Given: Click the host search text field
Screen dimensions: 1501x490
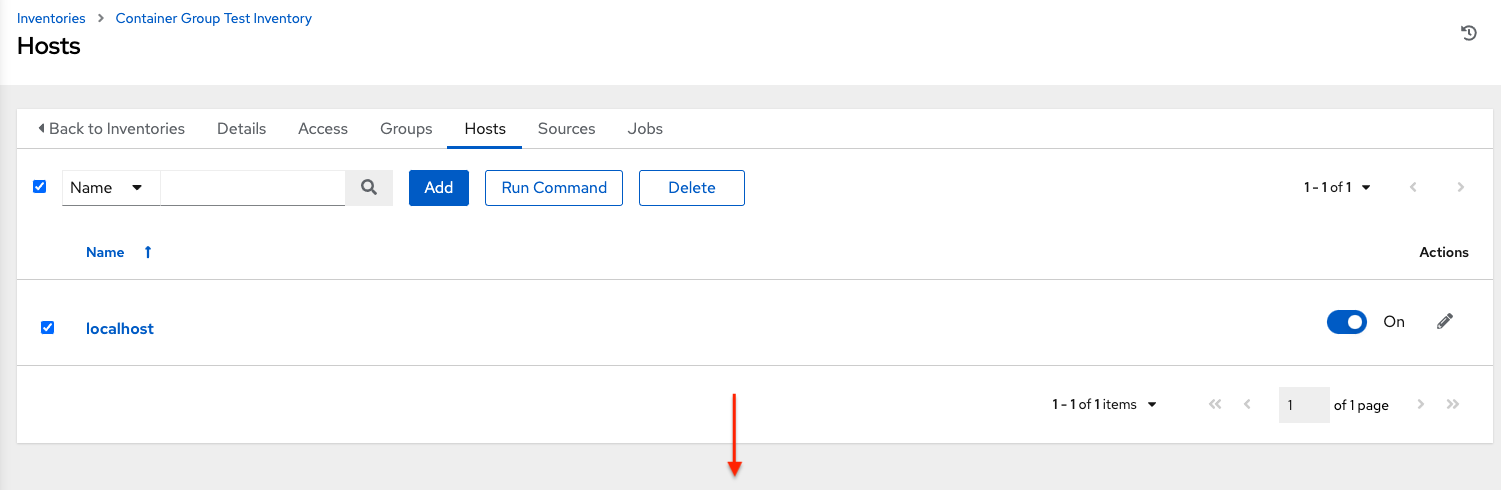Looking at the screenshot, I should [x=253, y=187].
